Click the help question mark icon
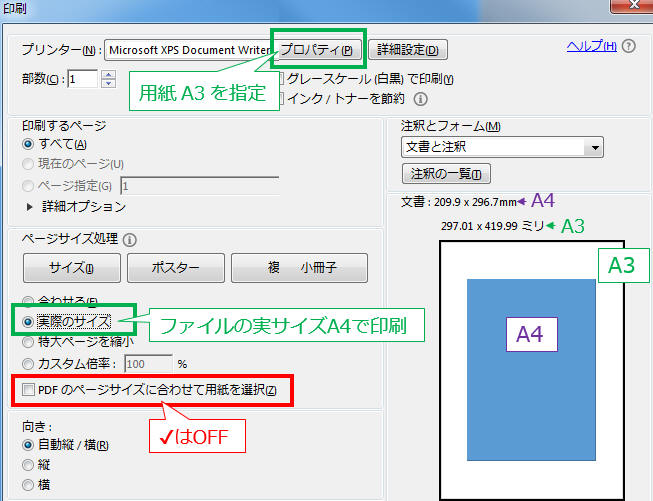Image resolution: width=653 pixels, height=501 pixels. (629, 46)
